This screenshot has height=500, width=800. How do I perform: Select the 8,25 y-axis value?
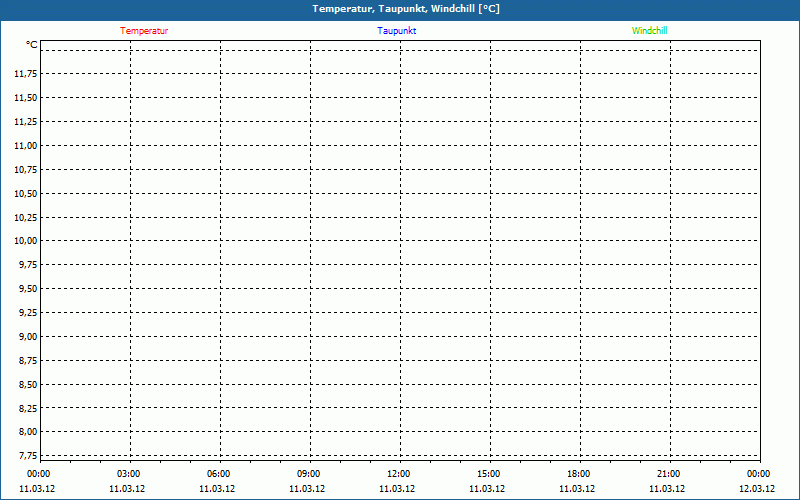[x=28, y=408]
